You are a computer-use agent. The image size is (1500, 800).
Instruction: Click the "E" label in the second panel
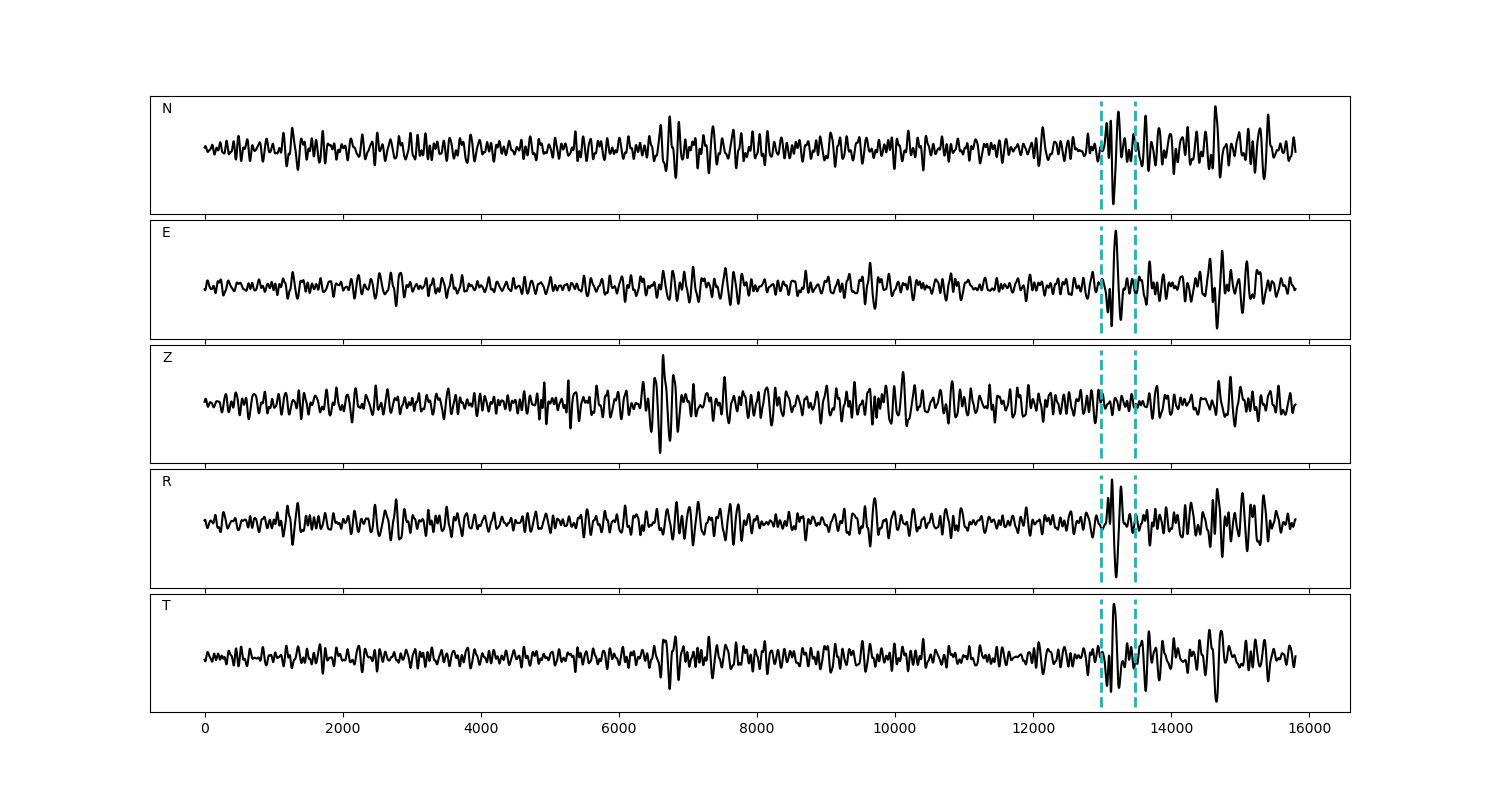click(166, 233)
